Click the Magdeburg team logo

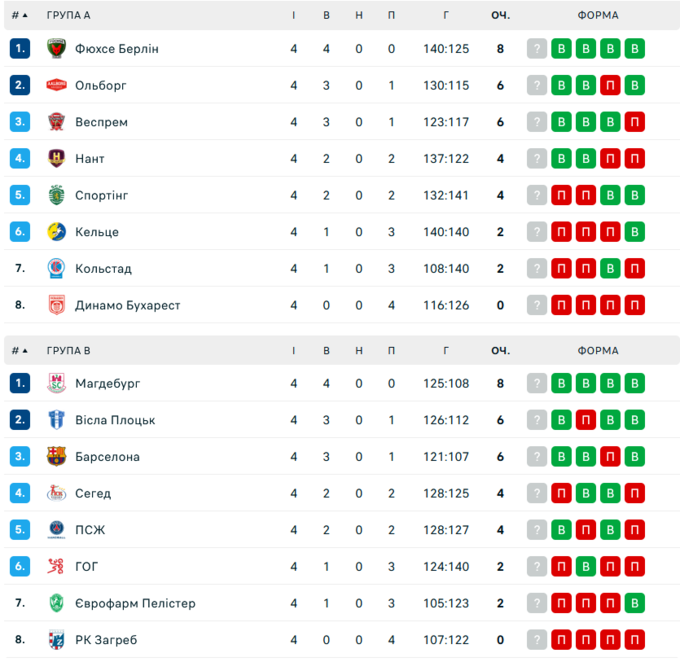coord(56,384)
